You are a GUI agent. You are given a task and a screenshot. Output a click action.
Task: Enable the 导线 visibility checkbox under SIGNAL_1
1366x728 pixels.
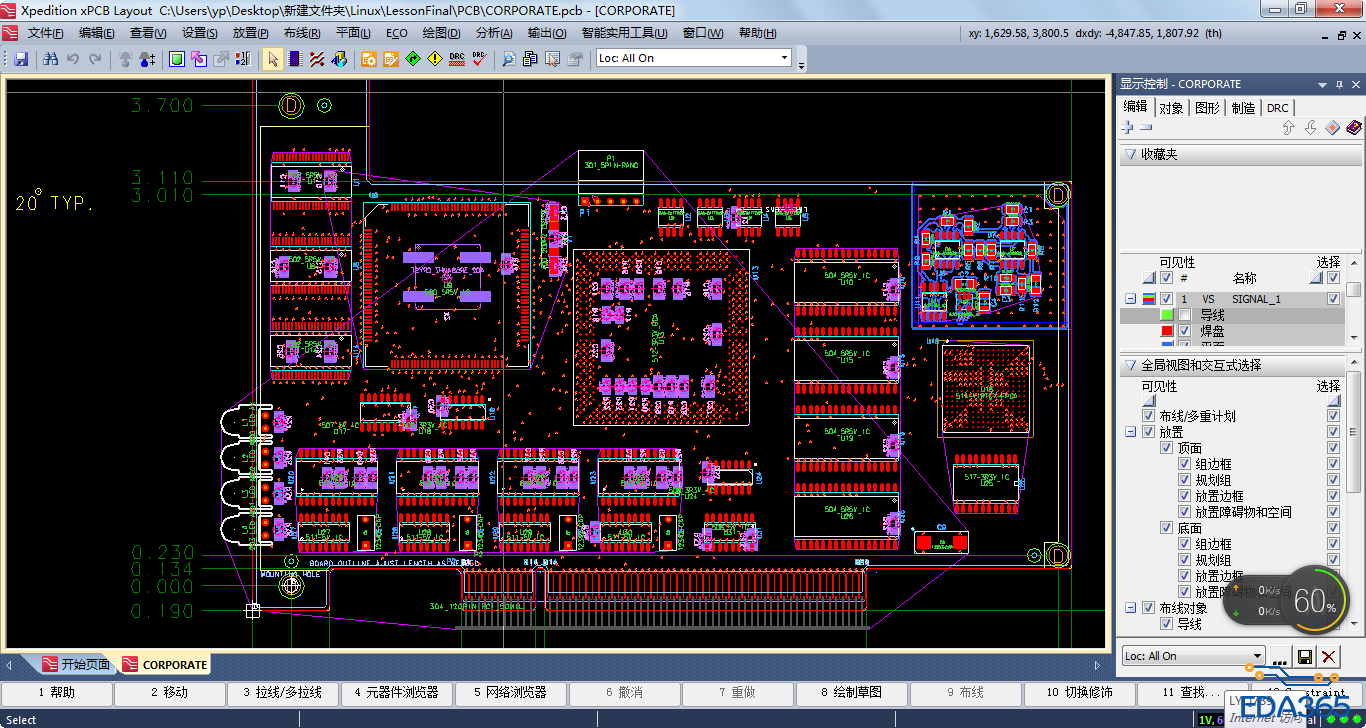coord(1185,315)
